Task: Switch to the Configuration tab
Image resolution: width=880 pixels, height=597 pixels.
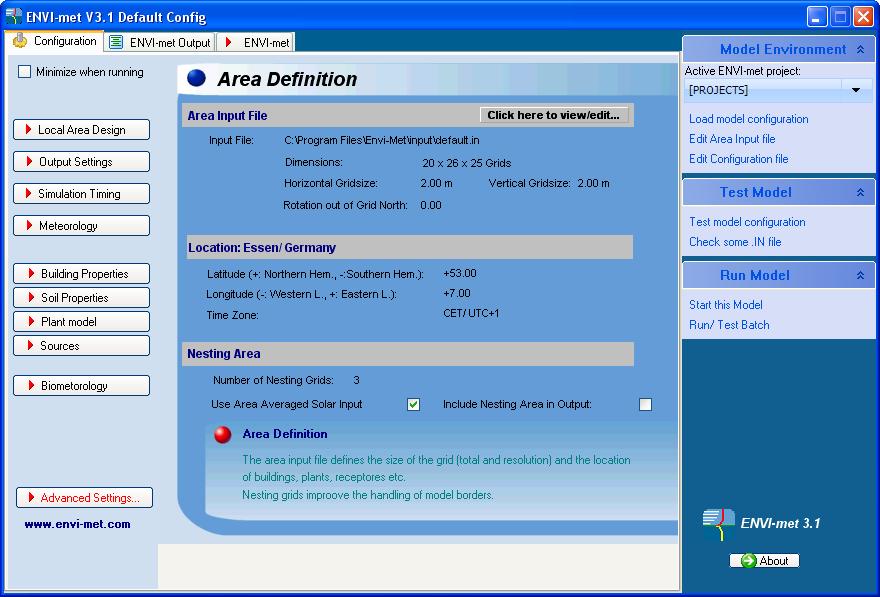Action: click(54, 41)
